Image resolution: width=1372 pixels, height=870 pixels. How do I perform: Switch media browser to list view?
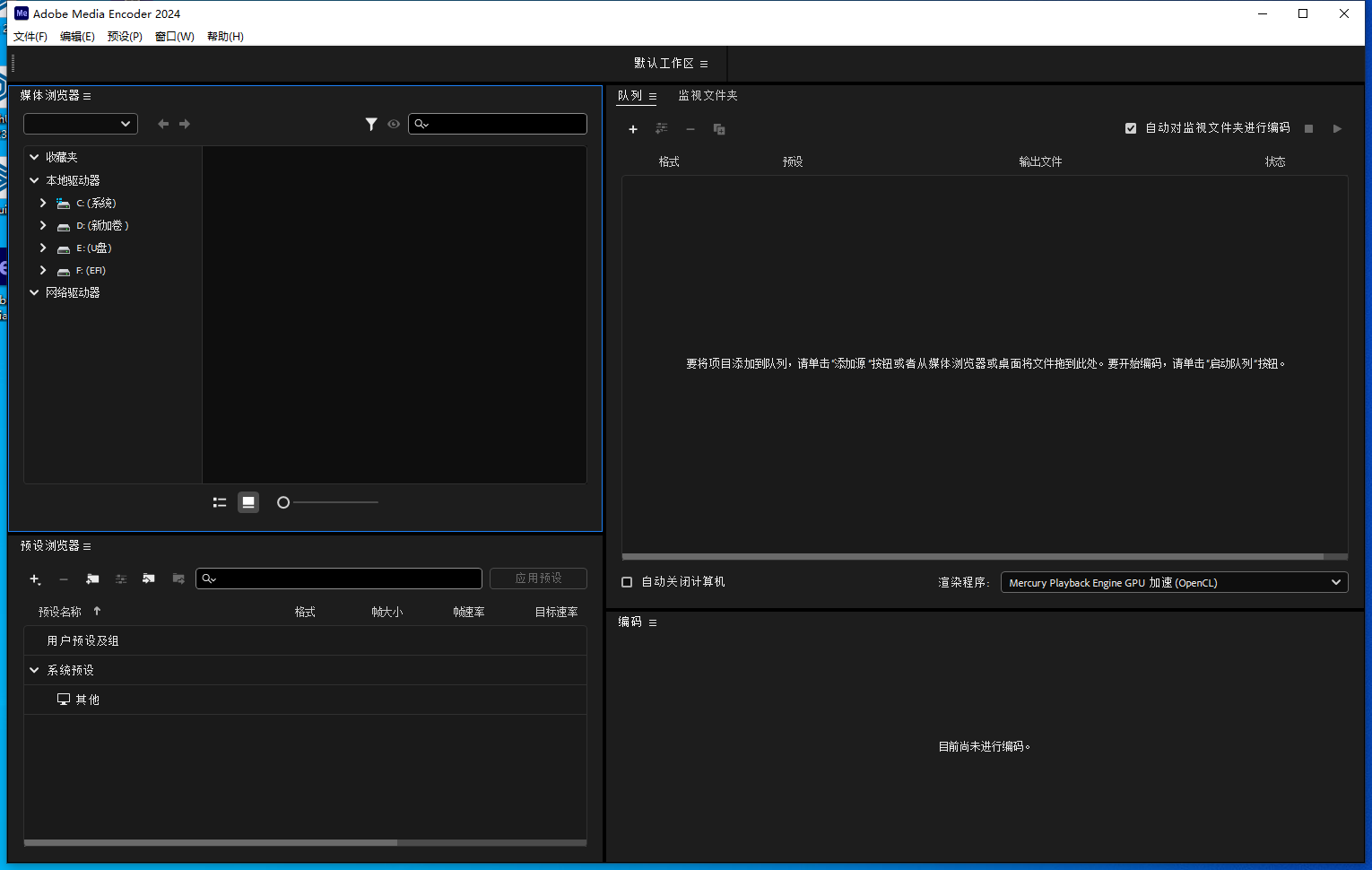click(x=220, y=502)
